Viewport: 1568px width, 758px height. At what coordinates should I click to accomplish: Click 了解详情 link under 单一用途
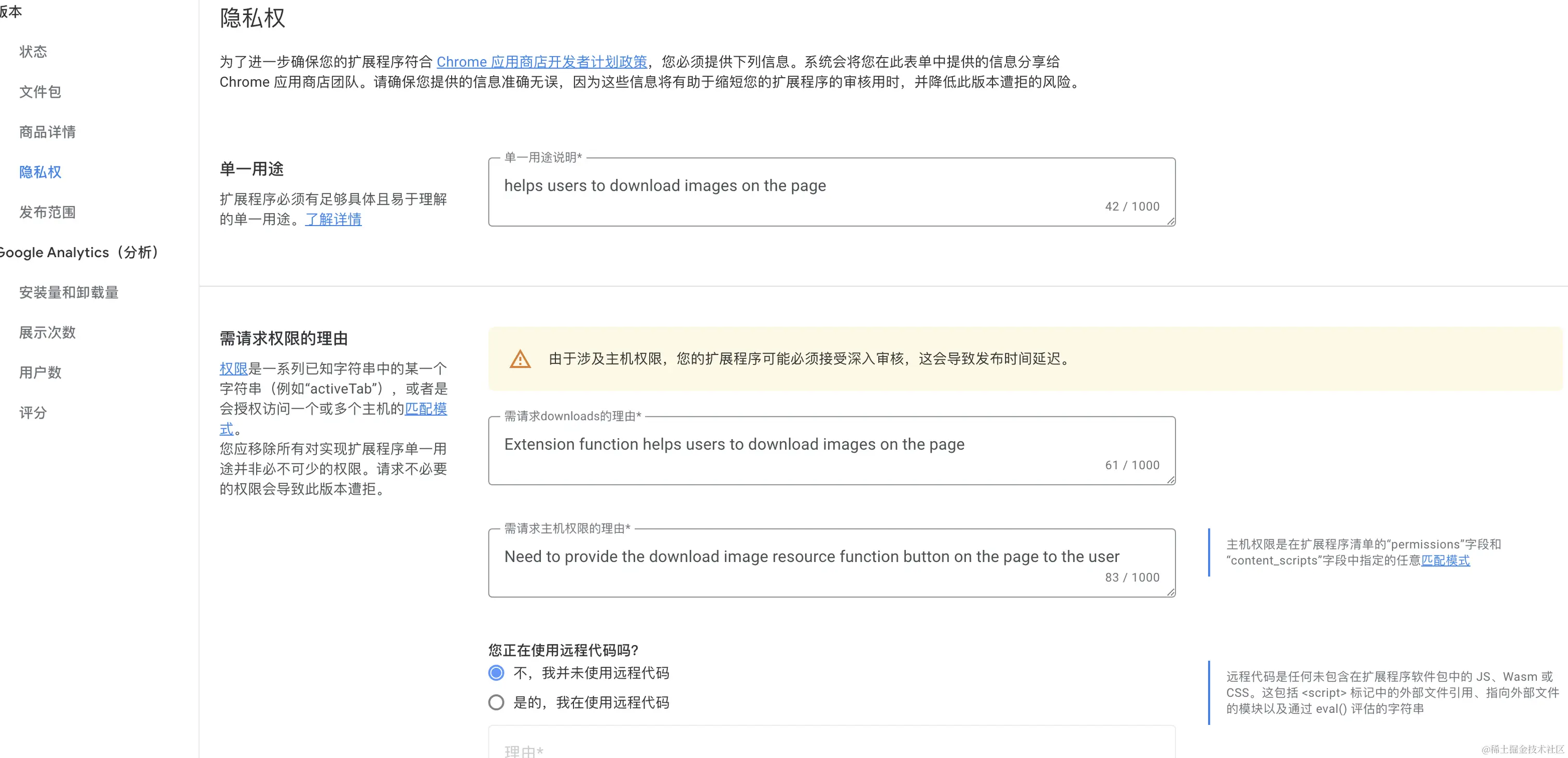click(x=333, y=219)
